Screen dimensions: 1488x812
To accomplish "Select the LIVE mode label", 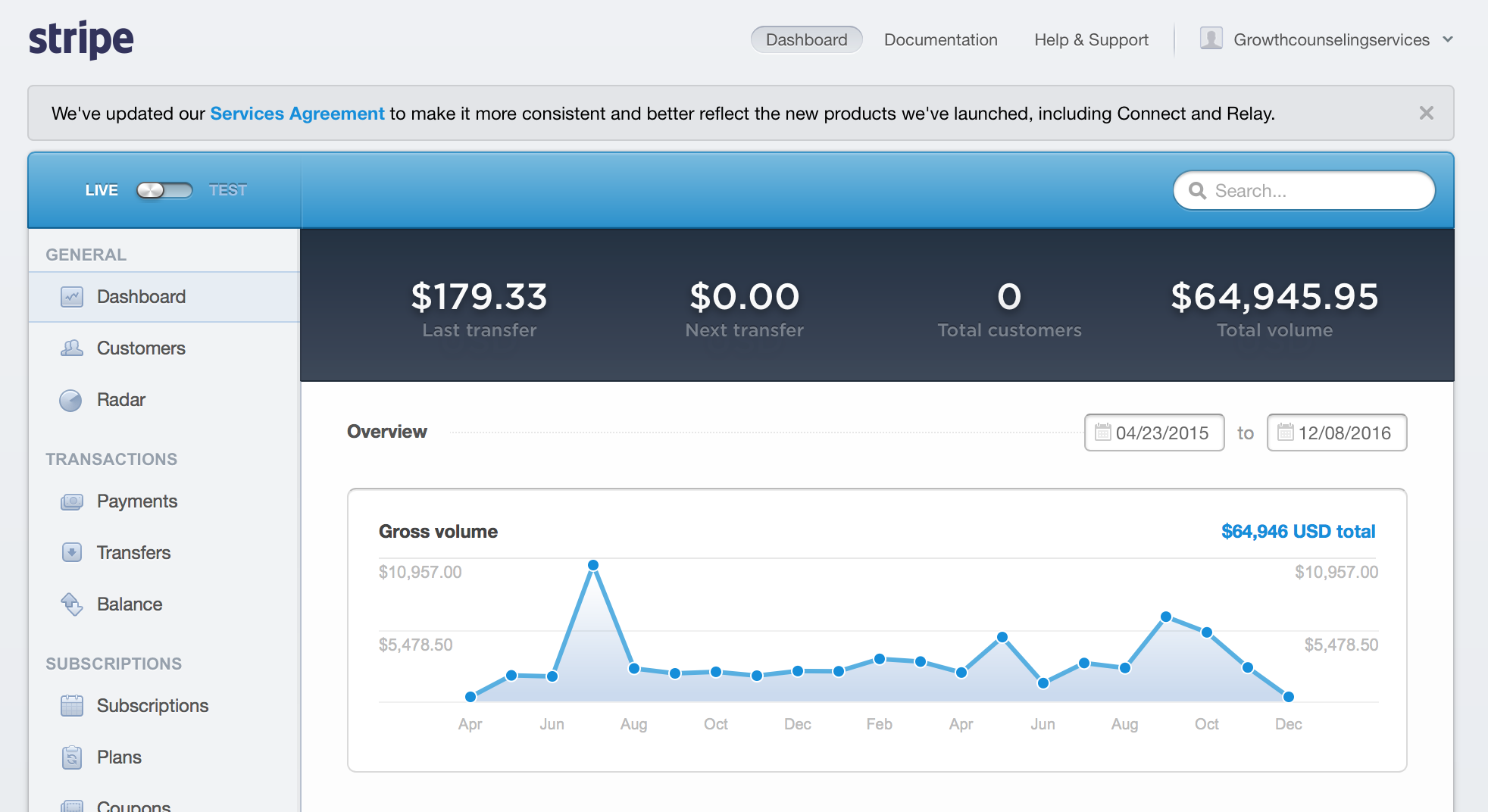I will pyautogui.click(x=102, y=190).
